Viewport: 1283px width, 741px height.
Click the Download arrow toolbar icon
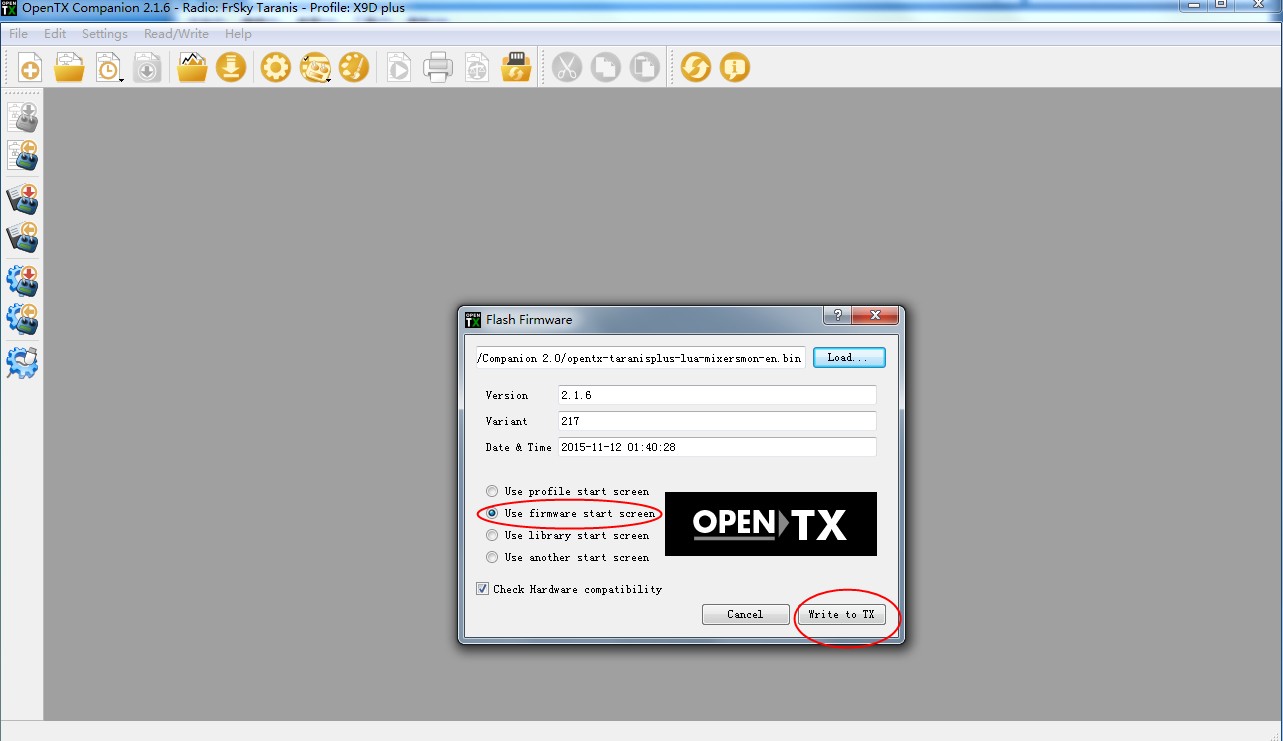click(x=231, y=68)
